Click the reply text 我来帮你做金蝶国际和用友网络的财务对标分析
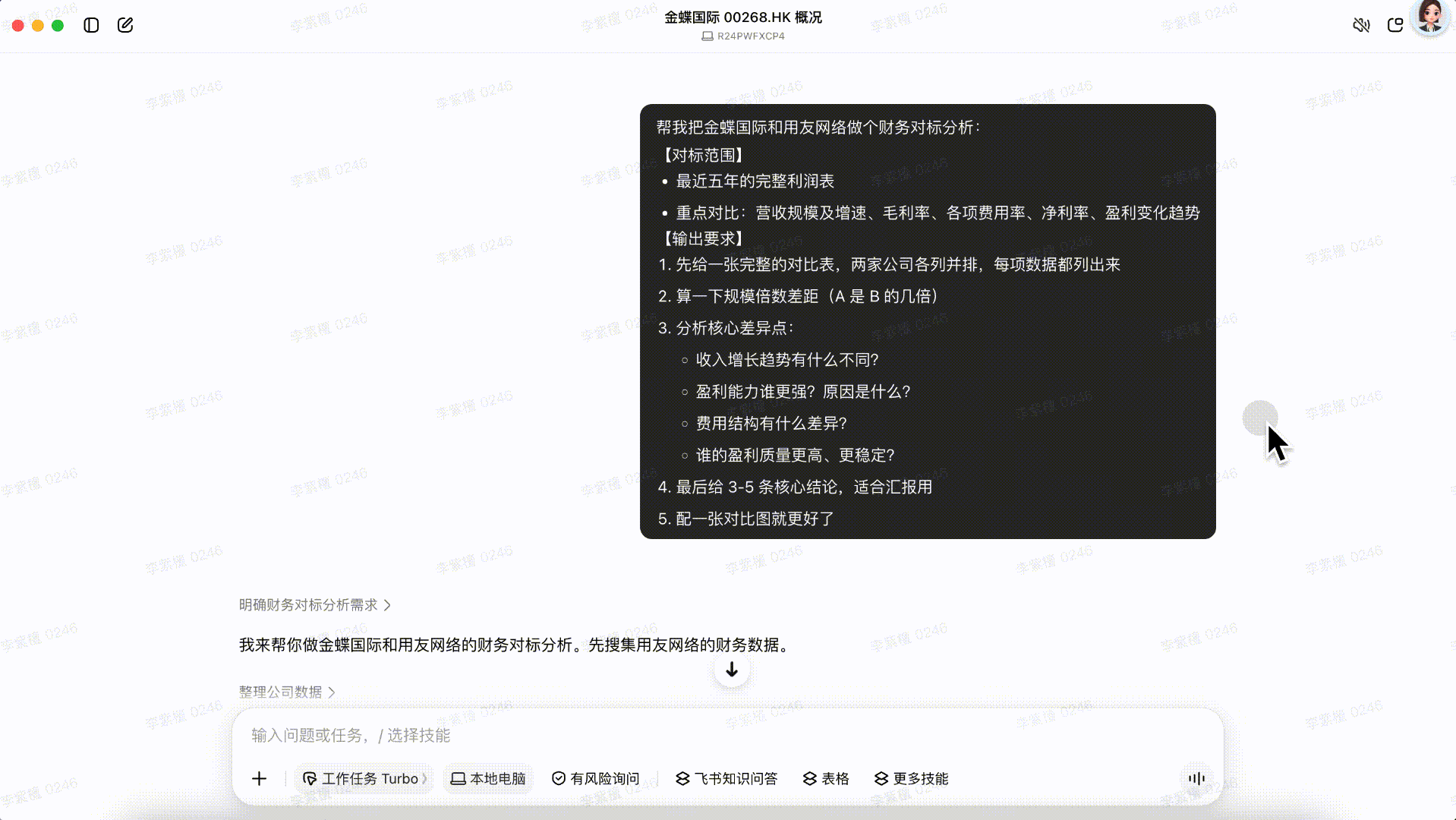 click(x=406, y=645)
